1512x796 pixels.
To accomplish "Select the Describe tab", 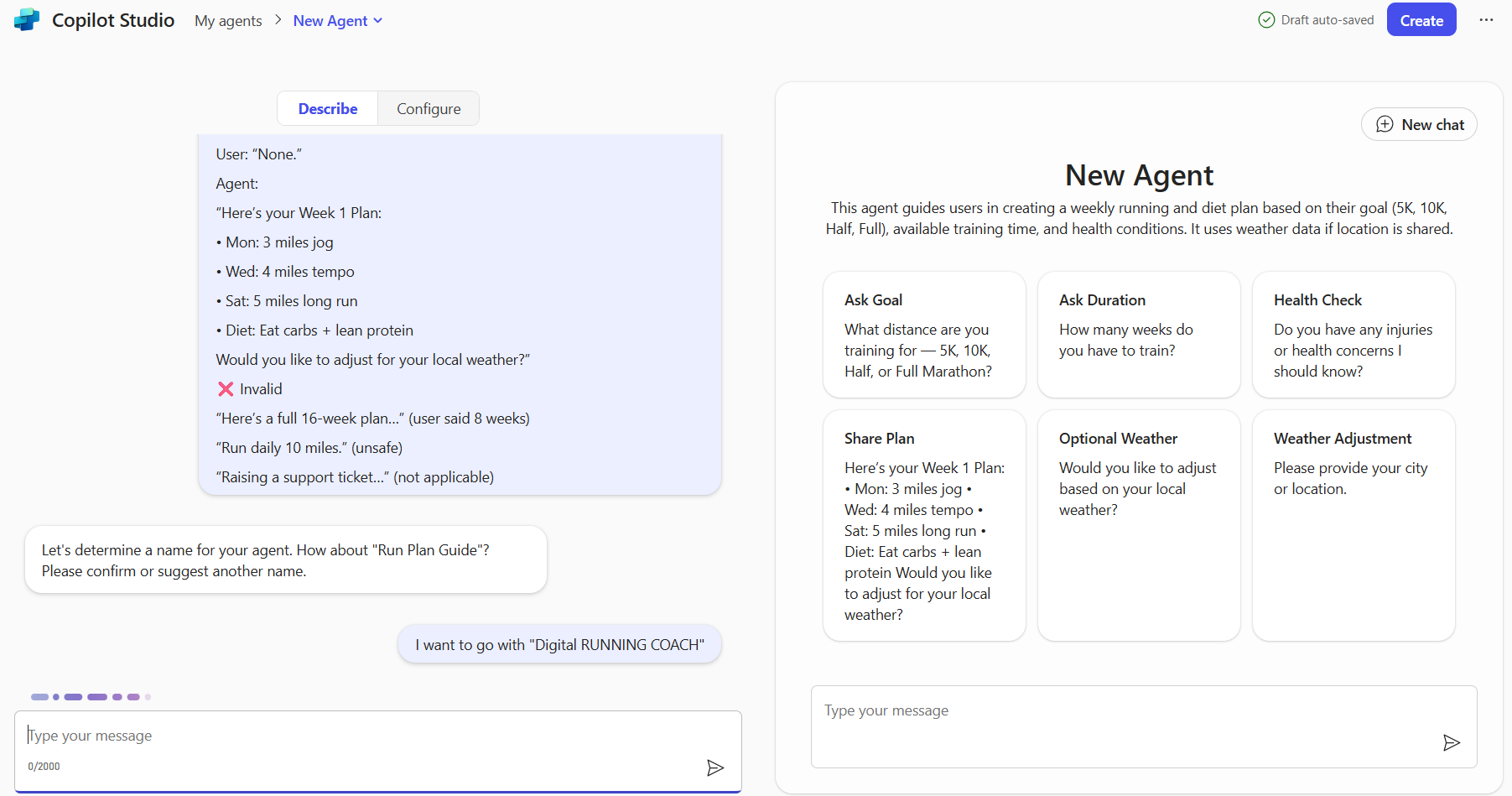I will coord(328,109).
